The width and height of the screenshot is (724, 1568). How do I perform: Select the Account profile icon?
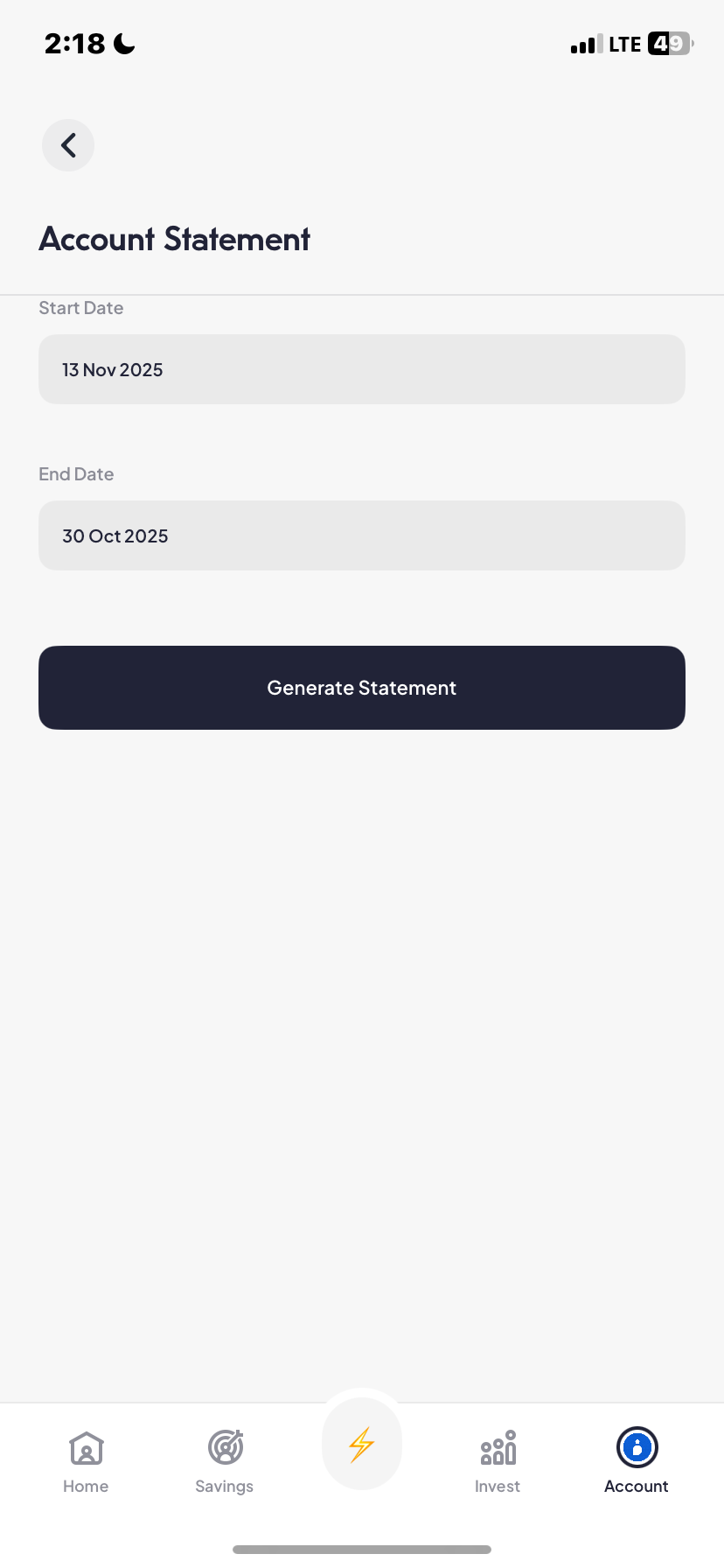637,1447
